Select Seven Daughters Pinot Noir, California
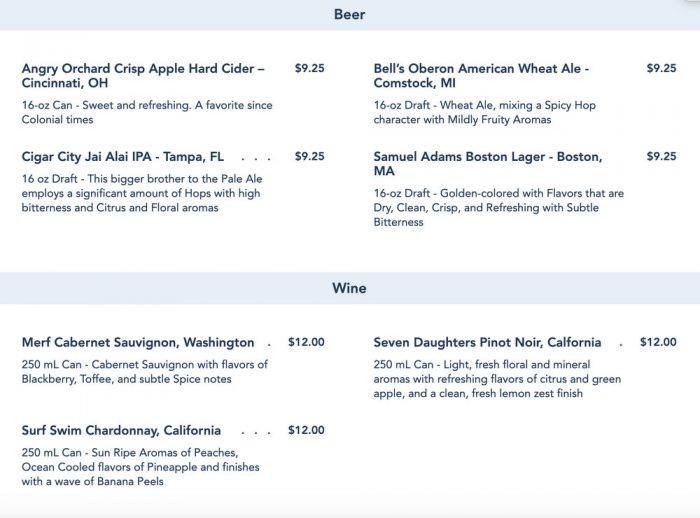This screenshot has width=700, height=518. pos(487,342)
